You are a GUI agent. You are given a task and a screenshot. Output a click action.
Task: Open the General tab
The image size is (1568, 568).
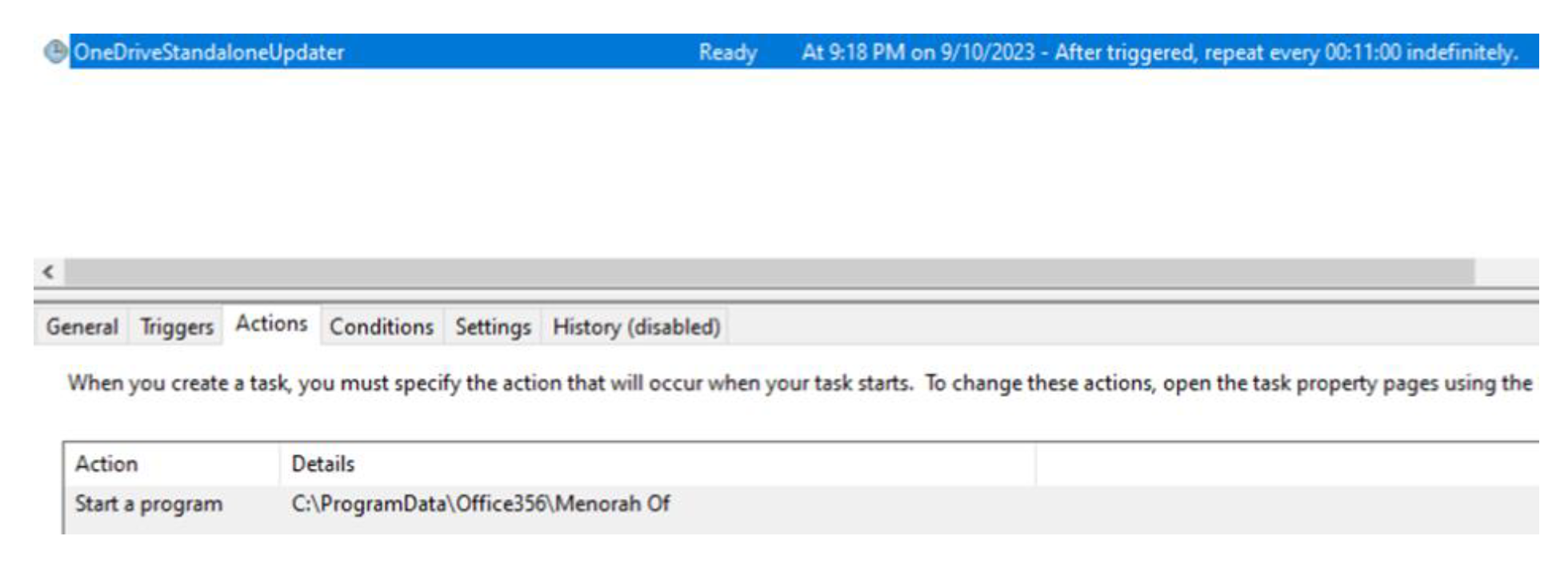click(x=82, y=327)
